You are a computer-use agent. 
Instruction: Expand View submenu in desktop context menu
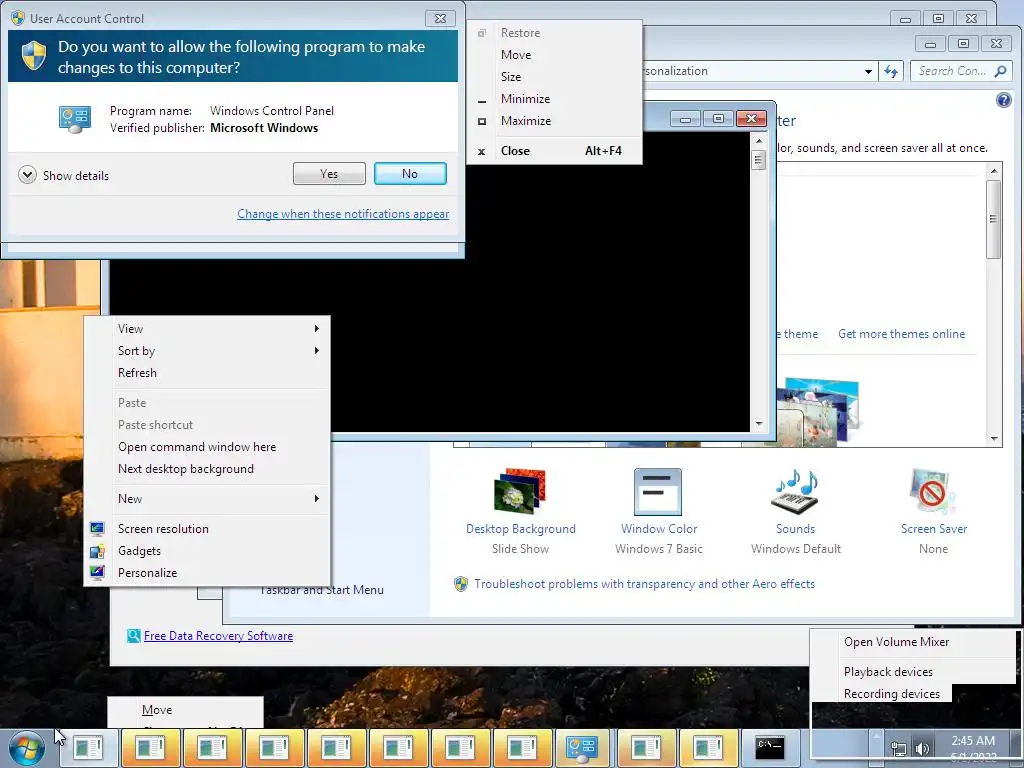[x=207, y=328]
